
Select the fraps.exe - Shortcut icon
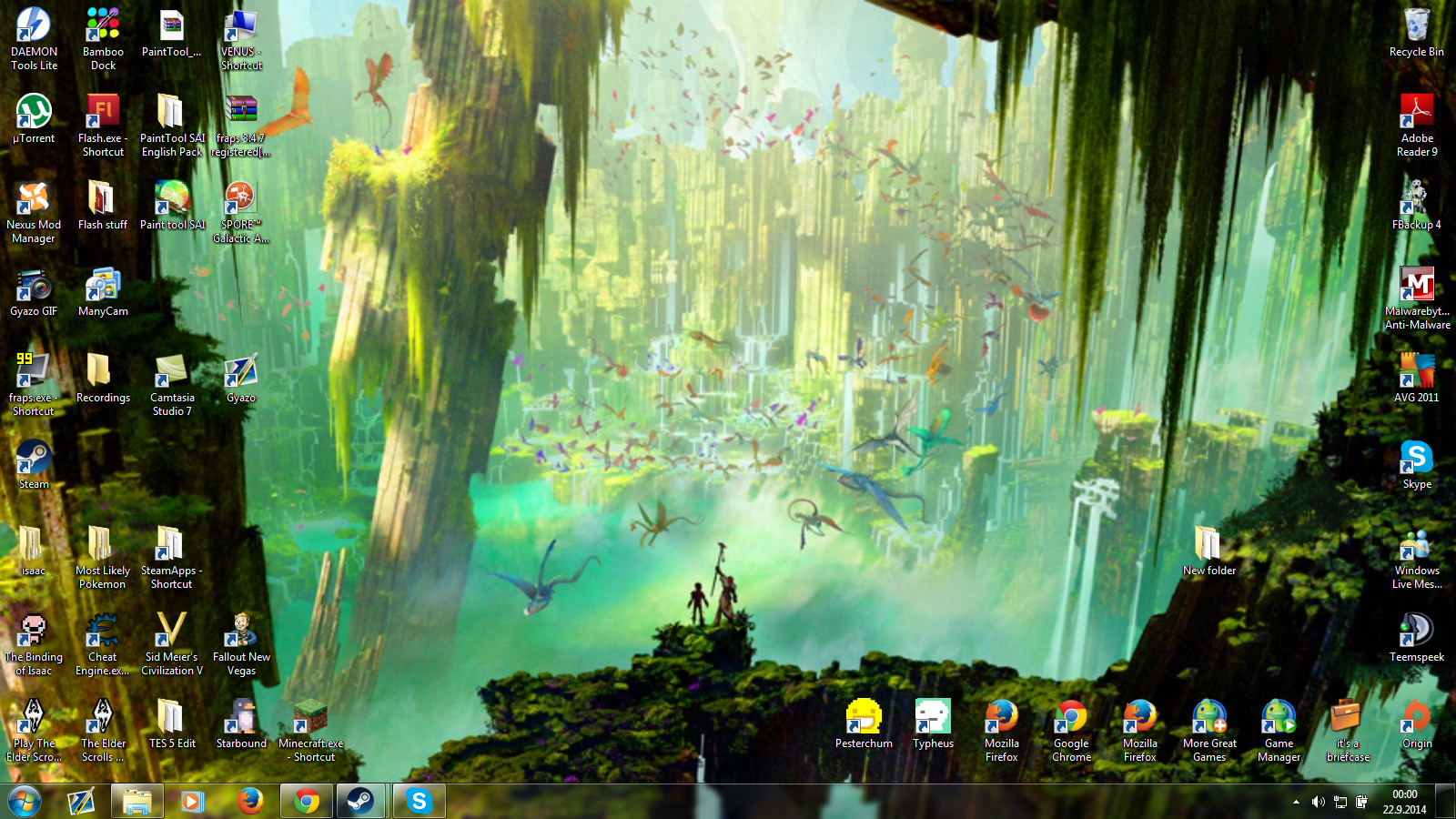[34, 386]
